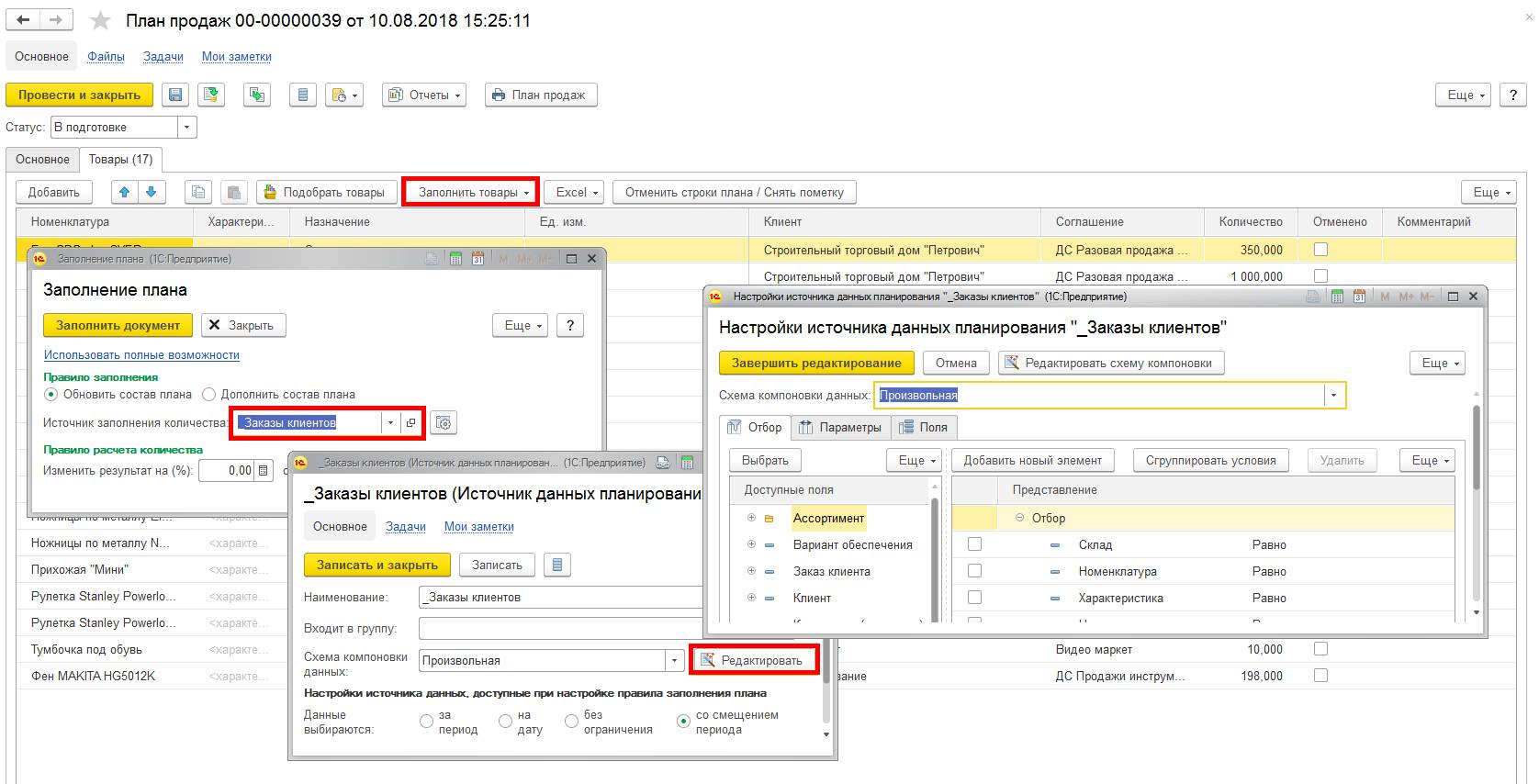The height and width of the screenshot is (784, 1539).
Task: Click the post document icon next to save
Action: pos(212,95)
